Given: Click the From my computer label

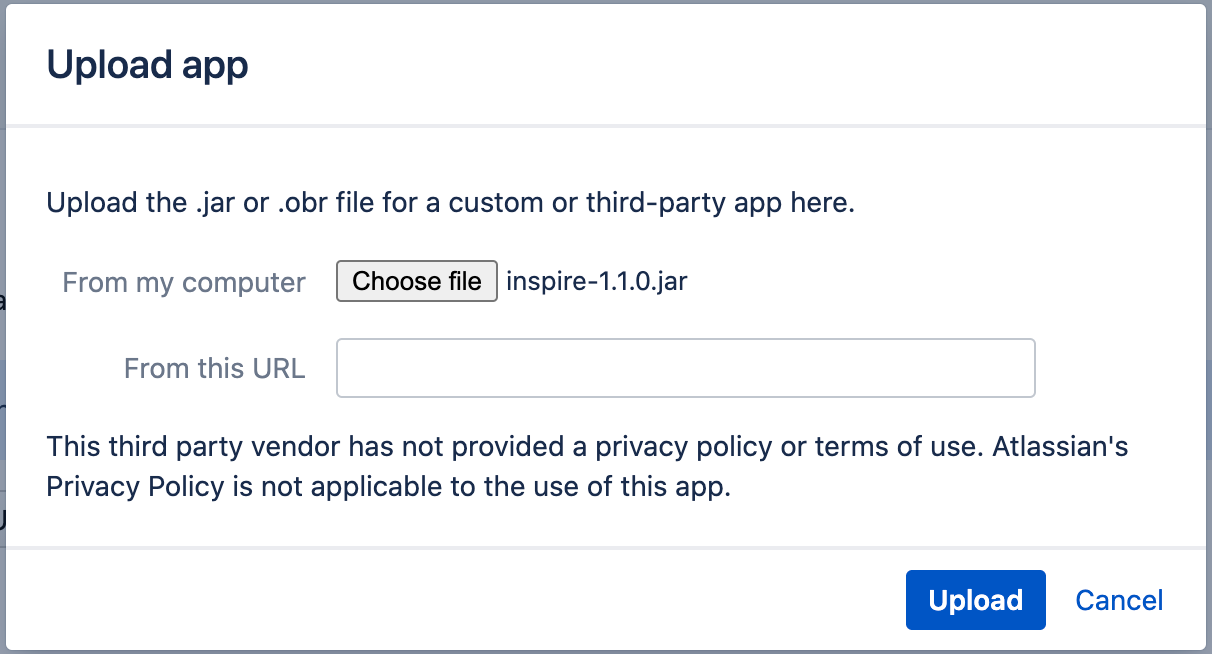Looking at the screenshot, I should pos(184,282).
